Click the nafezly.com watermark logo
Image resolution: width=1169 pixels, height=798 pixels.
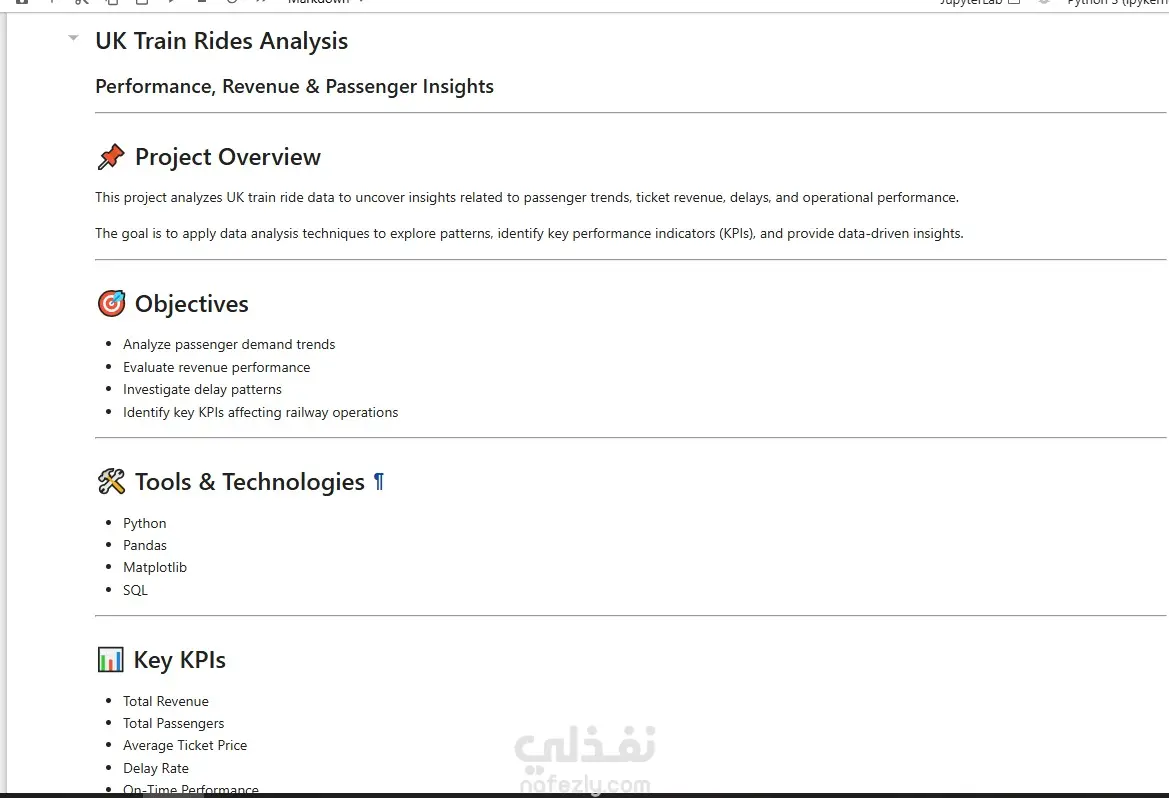pos(585,758)
